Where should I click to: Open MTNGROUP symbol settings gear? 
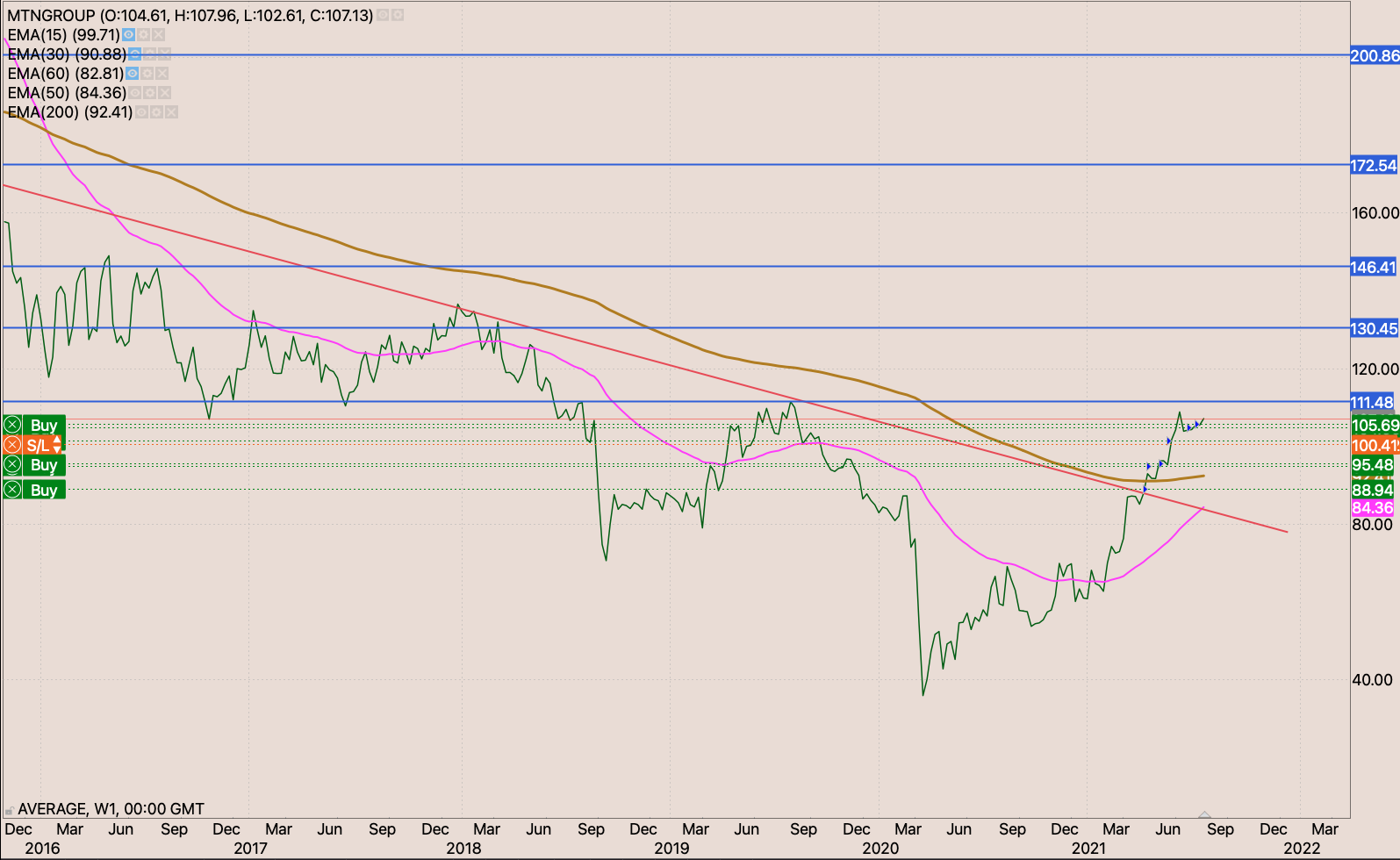(398, 16)
